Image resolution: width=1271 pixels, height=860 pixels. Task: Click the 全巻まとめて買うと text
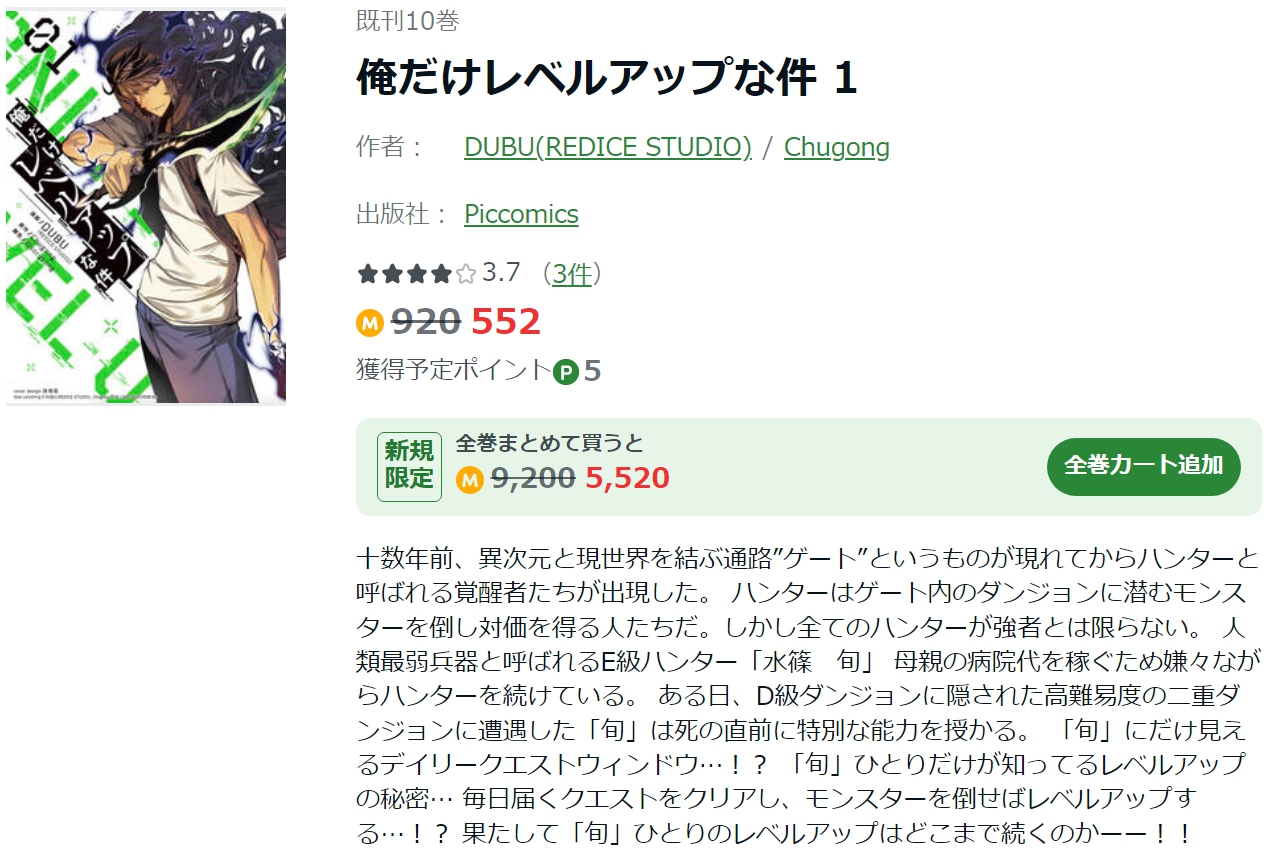coord(550,444)
